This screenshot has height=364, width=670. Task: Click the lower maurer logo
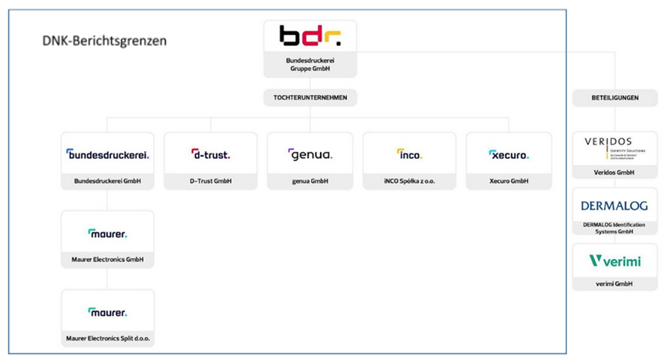point(108,312)
